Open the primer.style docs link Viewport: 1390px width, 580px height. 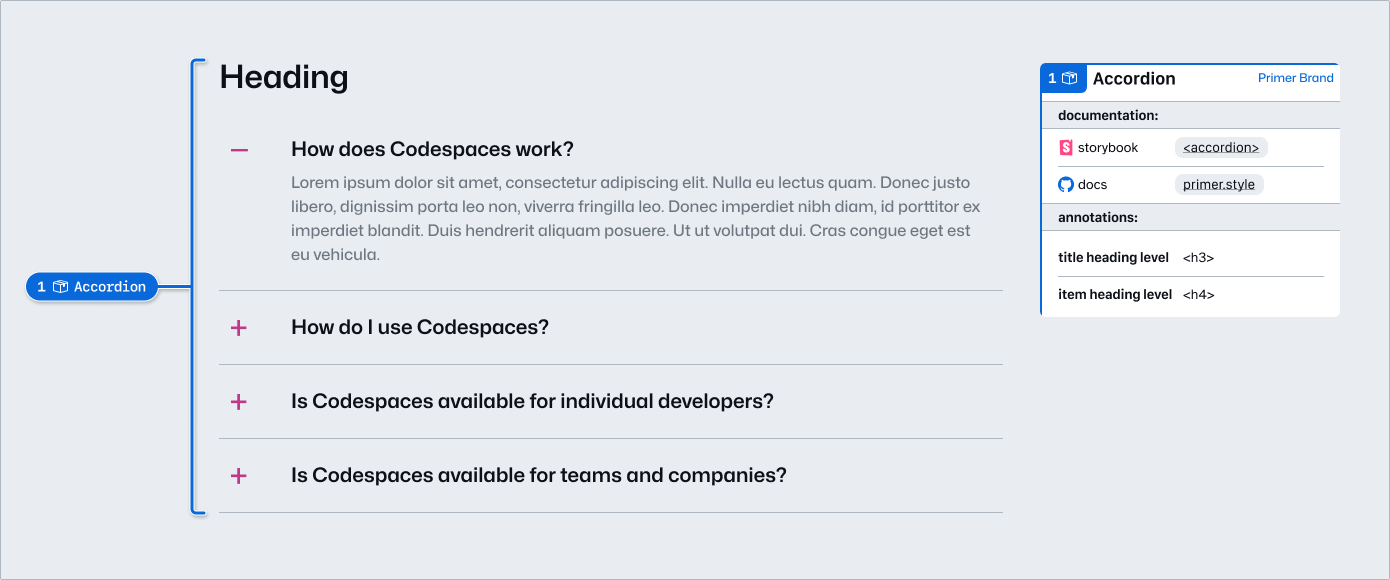[x=1219, y=185]
